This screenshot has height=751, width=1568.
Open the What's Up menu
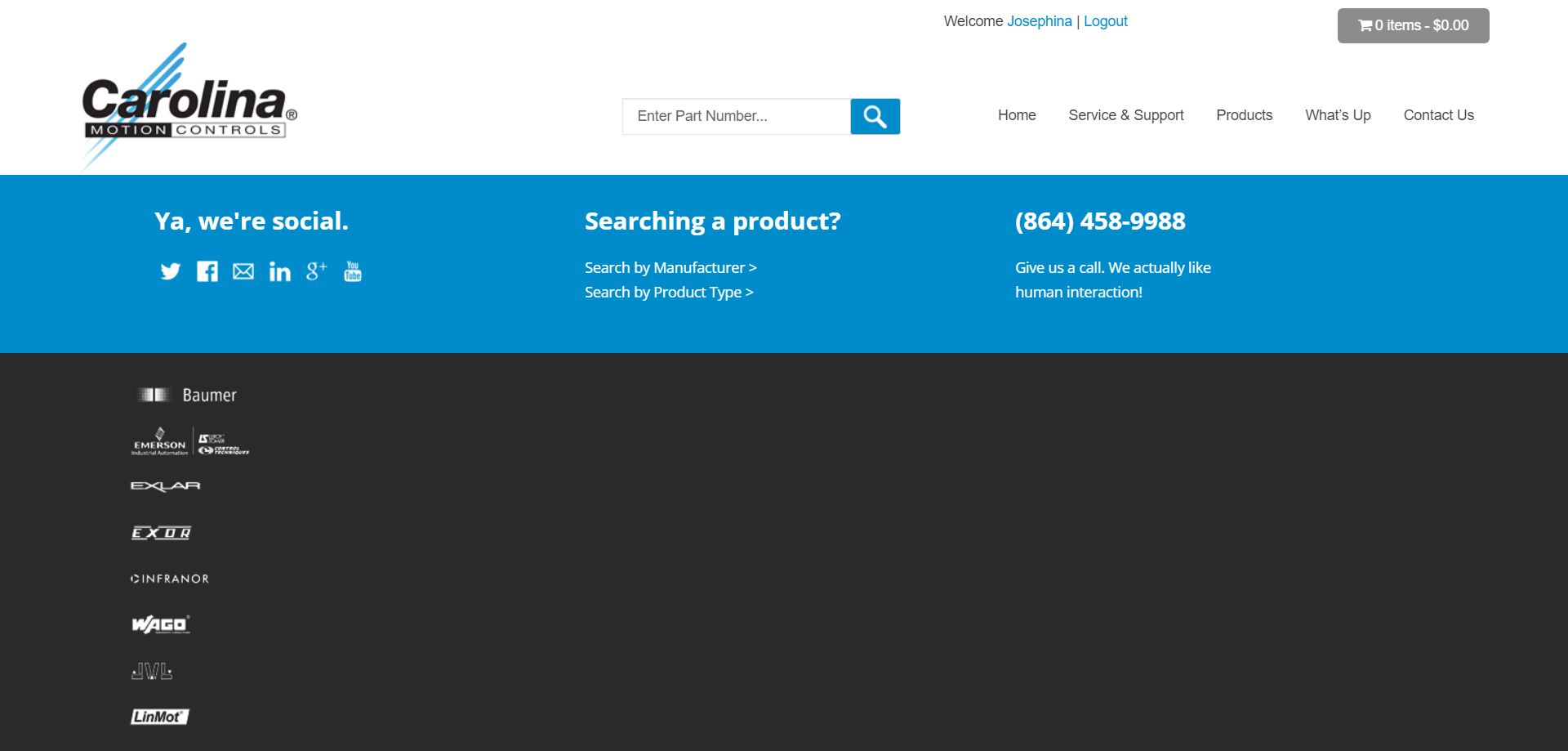[1338, 115]
